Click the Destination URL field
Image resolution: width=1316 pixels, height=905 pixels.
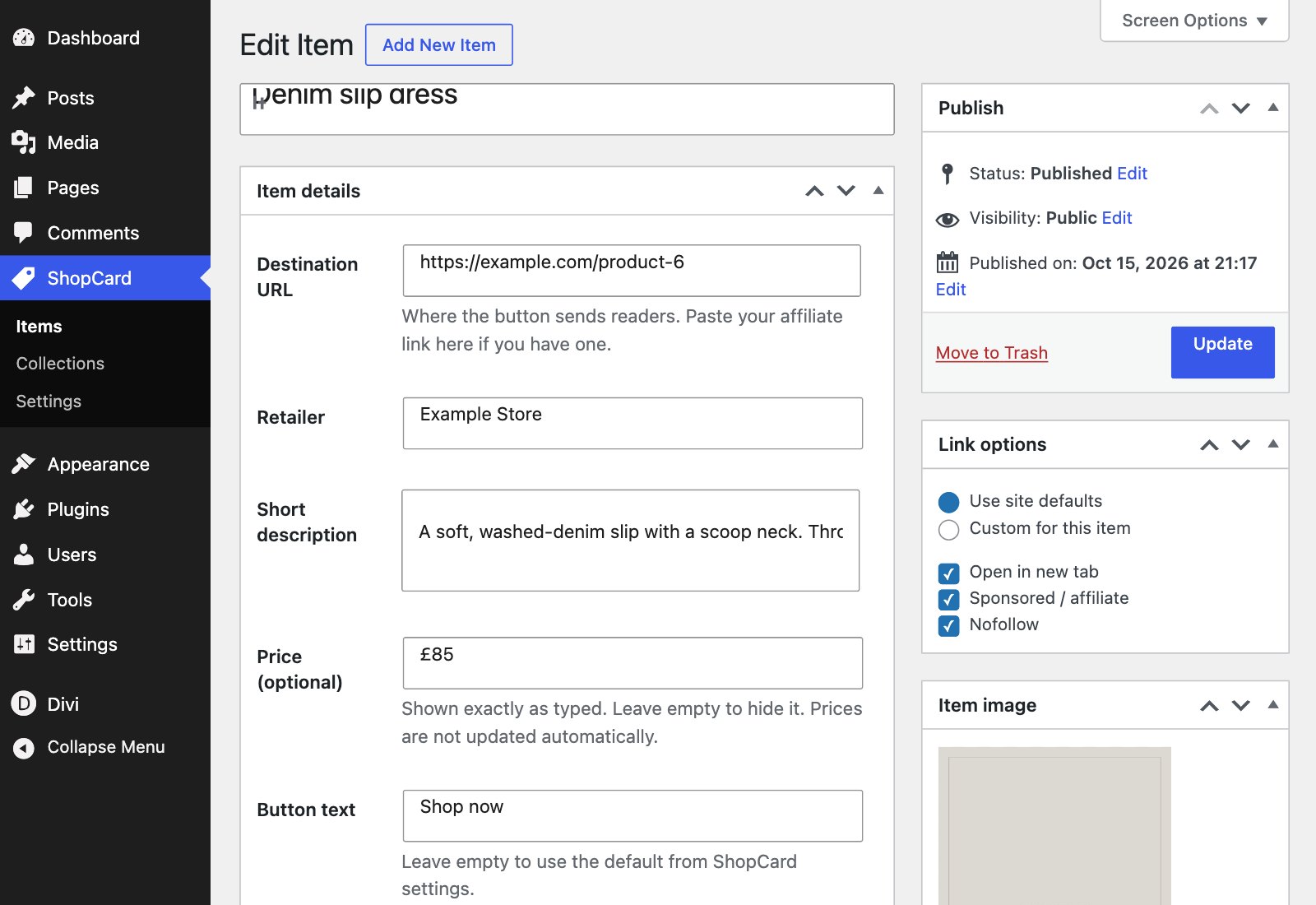pyautogui.click(x=632, y=271)
